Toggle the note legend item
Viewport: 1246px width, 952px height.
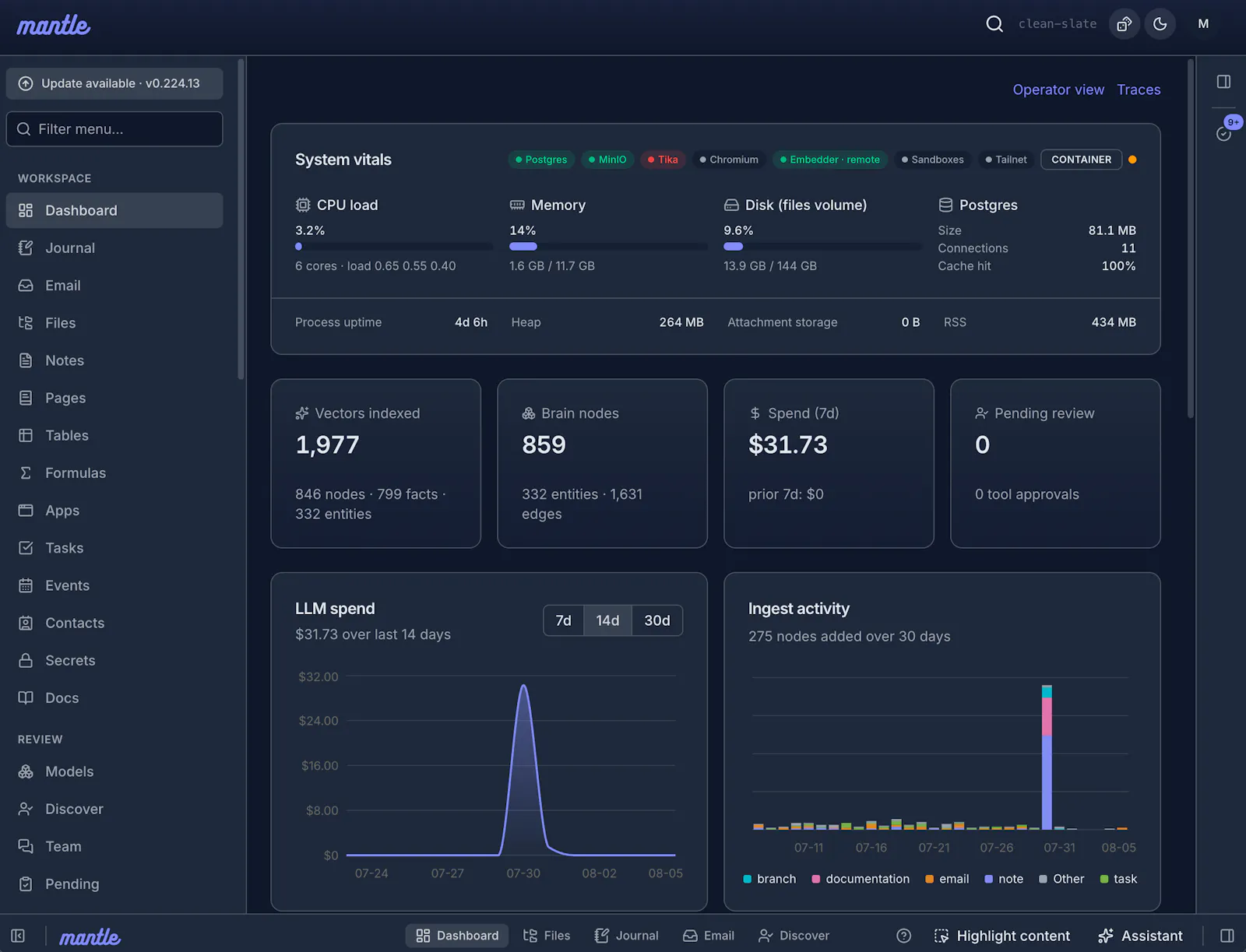point(1004,879)
